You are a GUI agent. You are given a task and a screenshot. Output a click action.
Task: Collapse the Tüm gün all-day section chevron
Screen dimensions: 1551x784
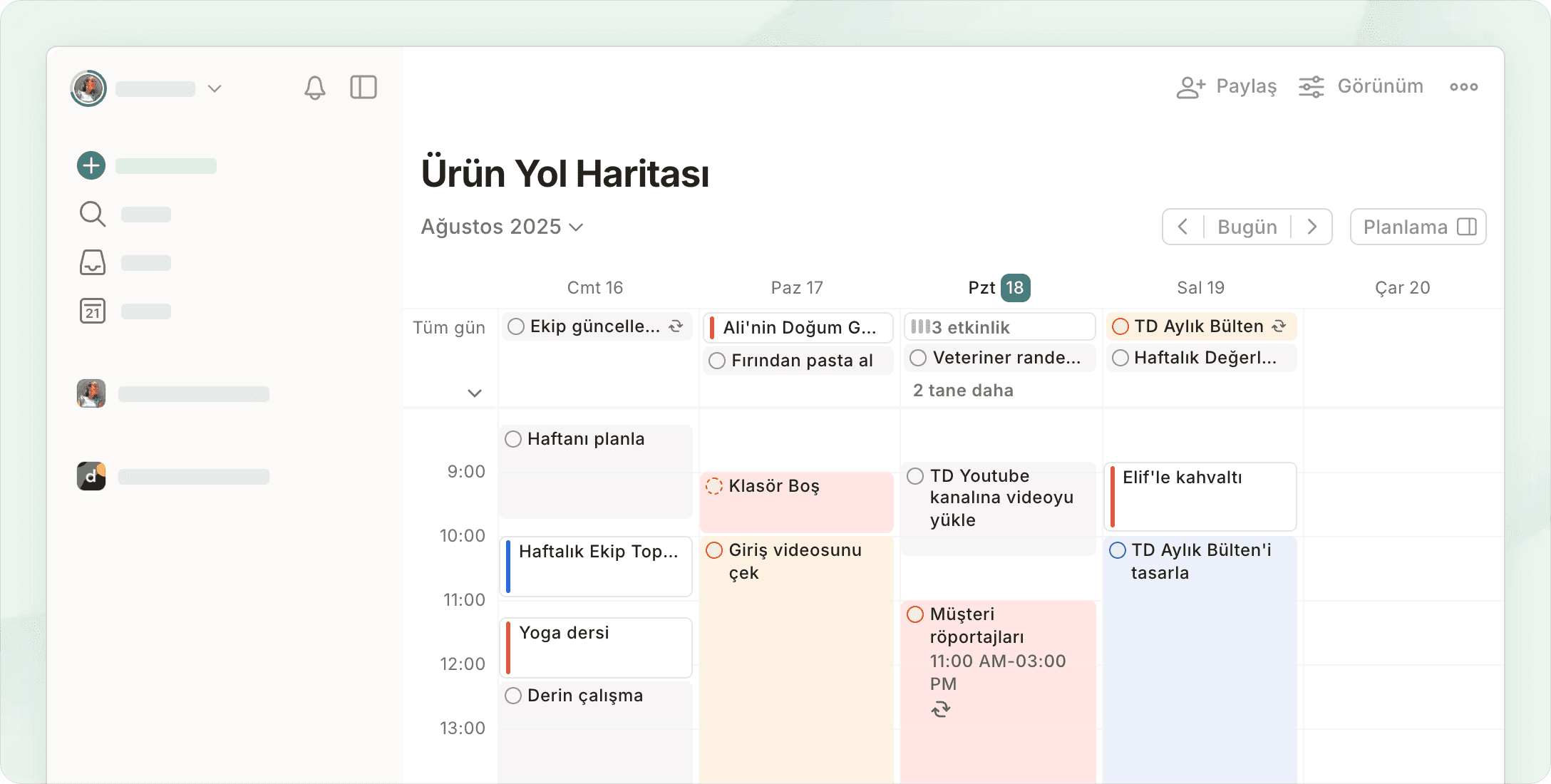click(x=475, y=393)
